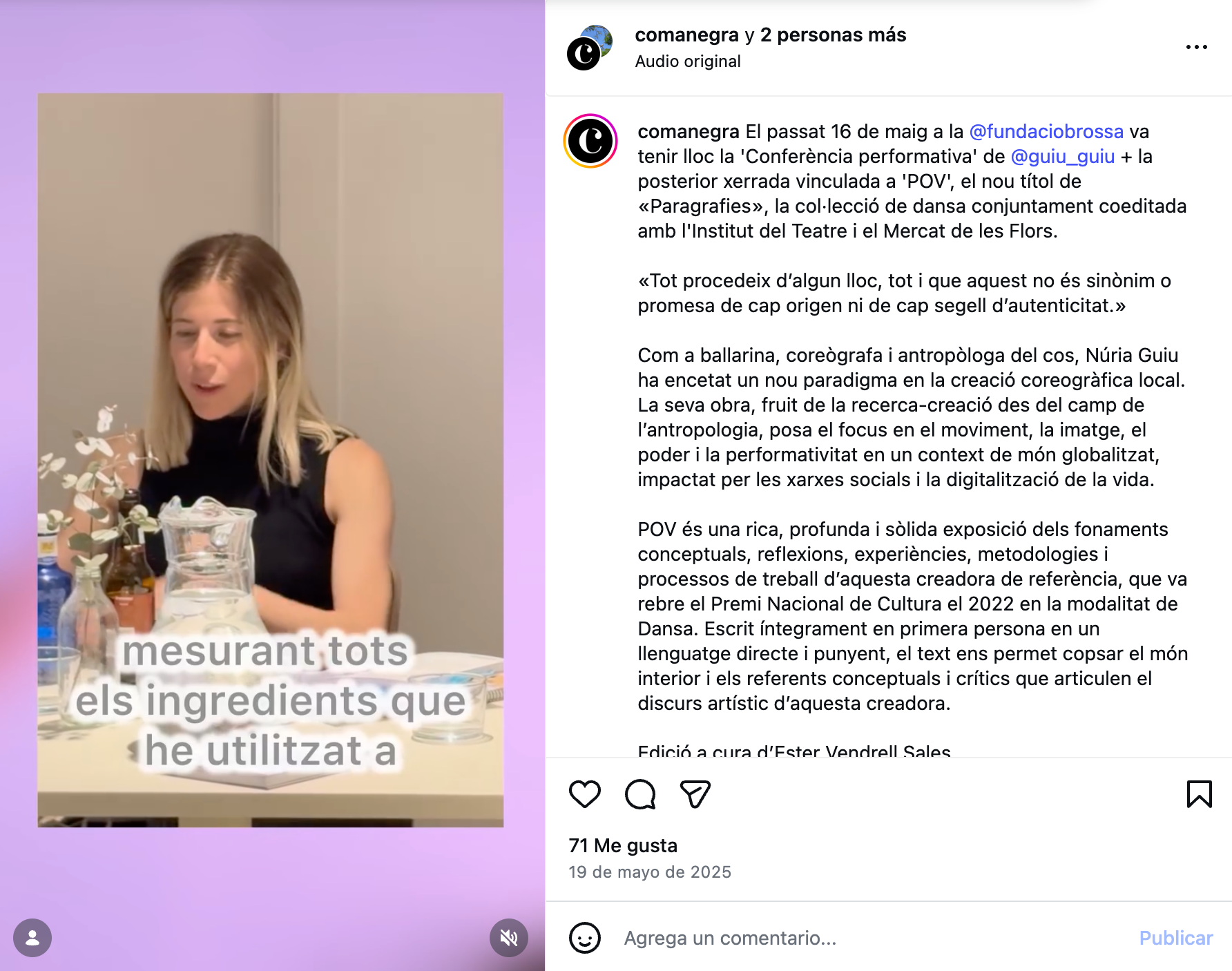Show tagged people icon on video
Screen dimensions: 1232x971
pyautogui.click(x=32, y=938)
